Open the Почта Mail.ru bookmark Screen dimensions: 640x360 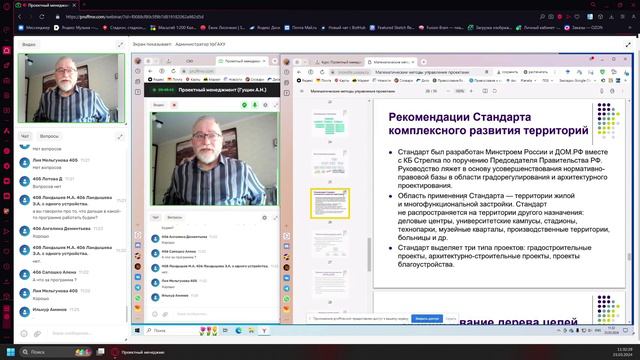click(x=300, y=28)
